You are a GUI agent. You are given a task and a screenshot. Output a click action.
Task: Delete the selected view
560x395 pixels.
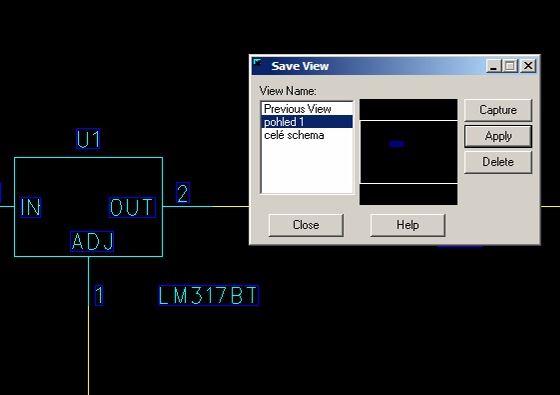click(498, 162)
